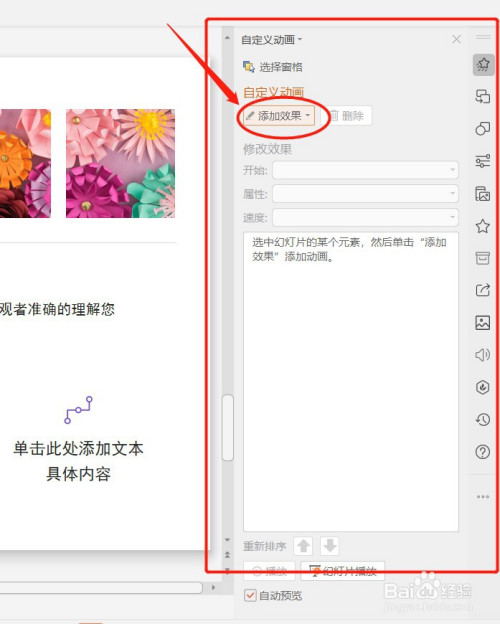Toggle the 自动预览 checkbox
The image size is (500, 624).
click(x=250, y=596)
